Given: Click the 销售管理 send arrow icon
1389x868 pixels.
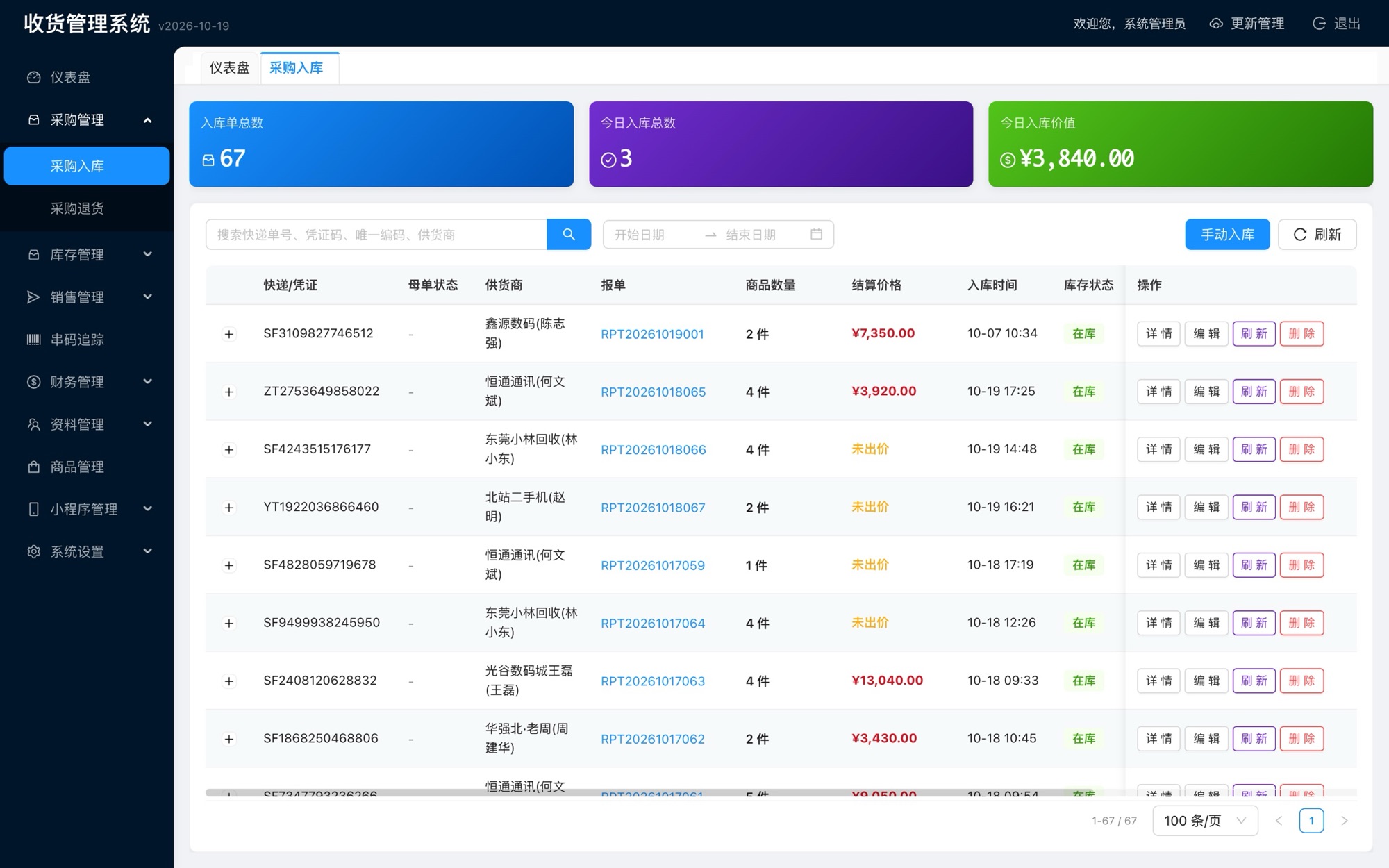Looking at the screenshot, I should 33,297.
